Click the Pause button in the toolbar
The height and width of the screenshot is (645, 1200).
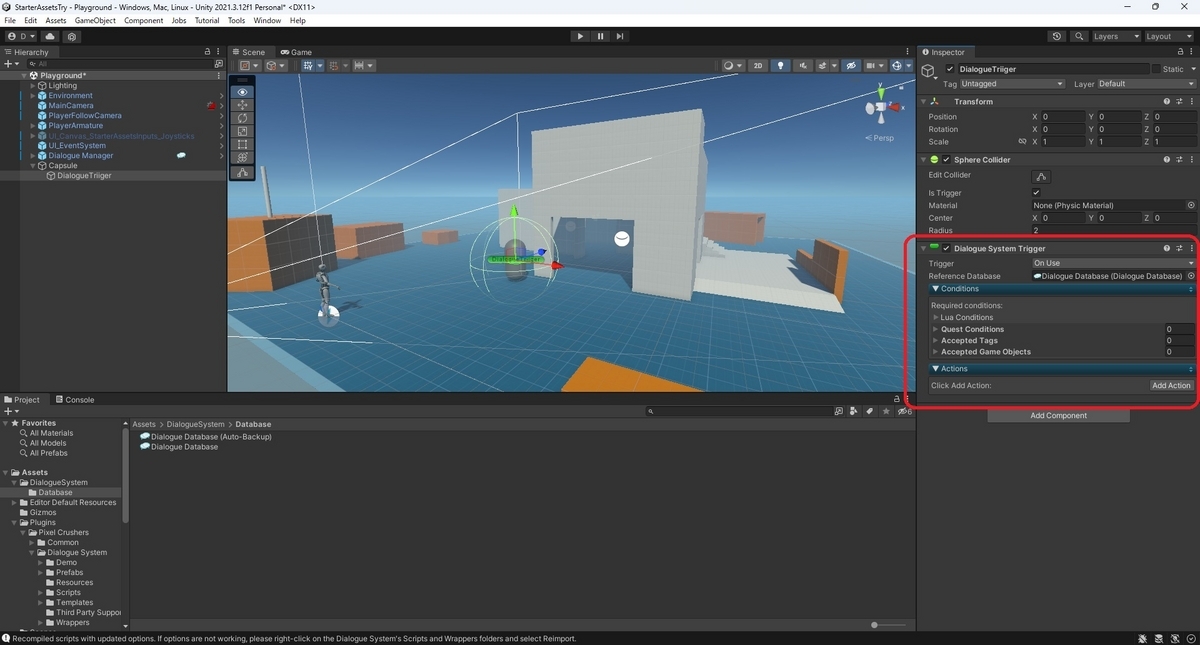(x=600, y=36)
